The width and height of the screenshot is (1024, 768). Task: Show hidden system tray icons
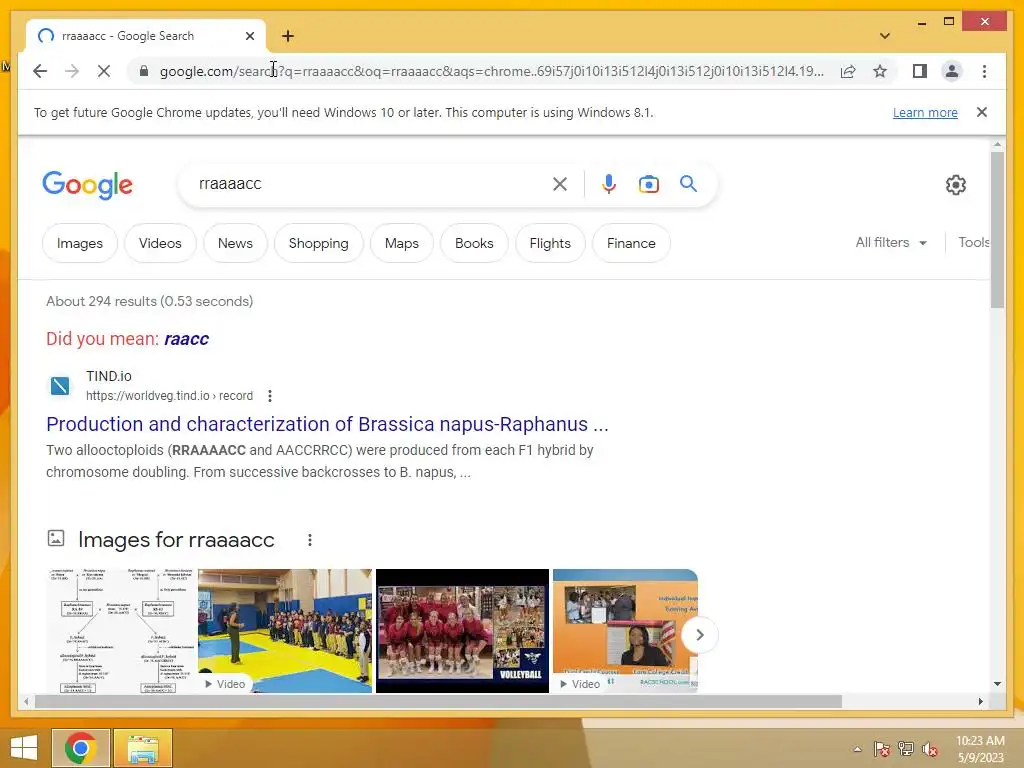pyautogui.click(x=857, y=749)
